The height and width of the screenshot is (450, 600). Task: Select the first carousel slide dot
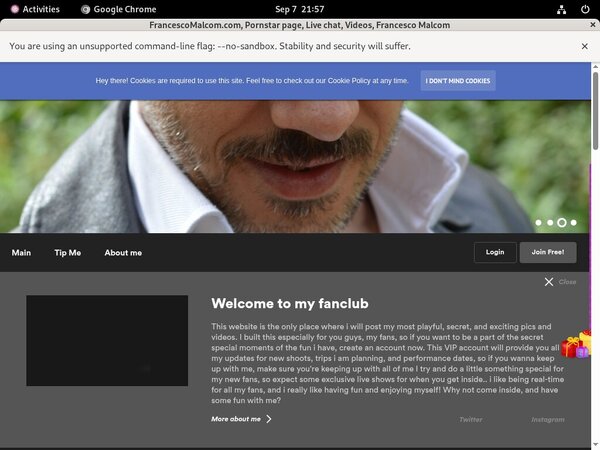click(x=539, y=222)
